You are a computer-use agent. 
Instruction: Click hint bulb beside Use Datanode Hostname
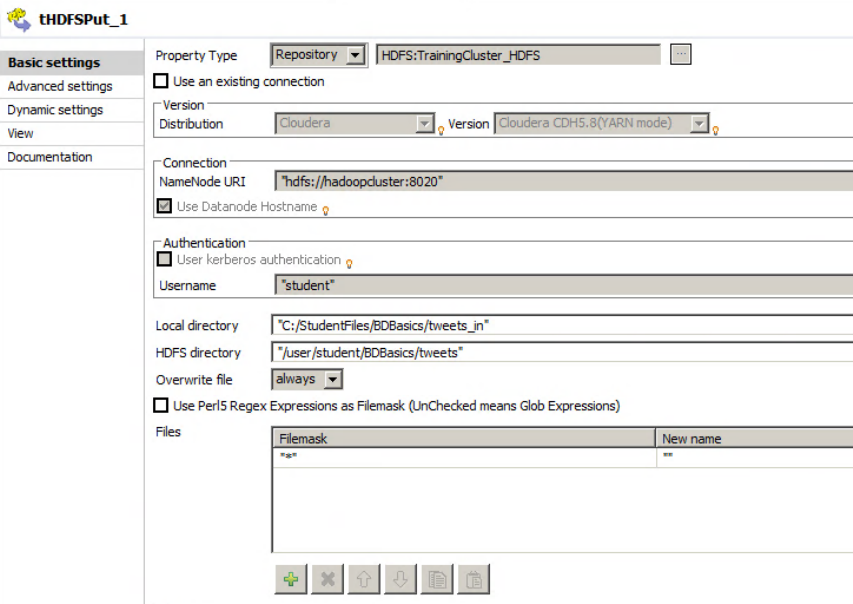coord(326,211)
